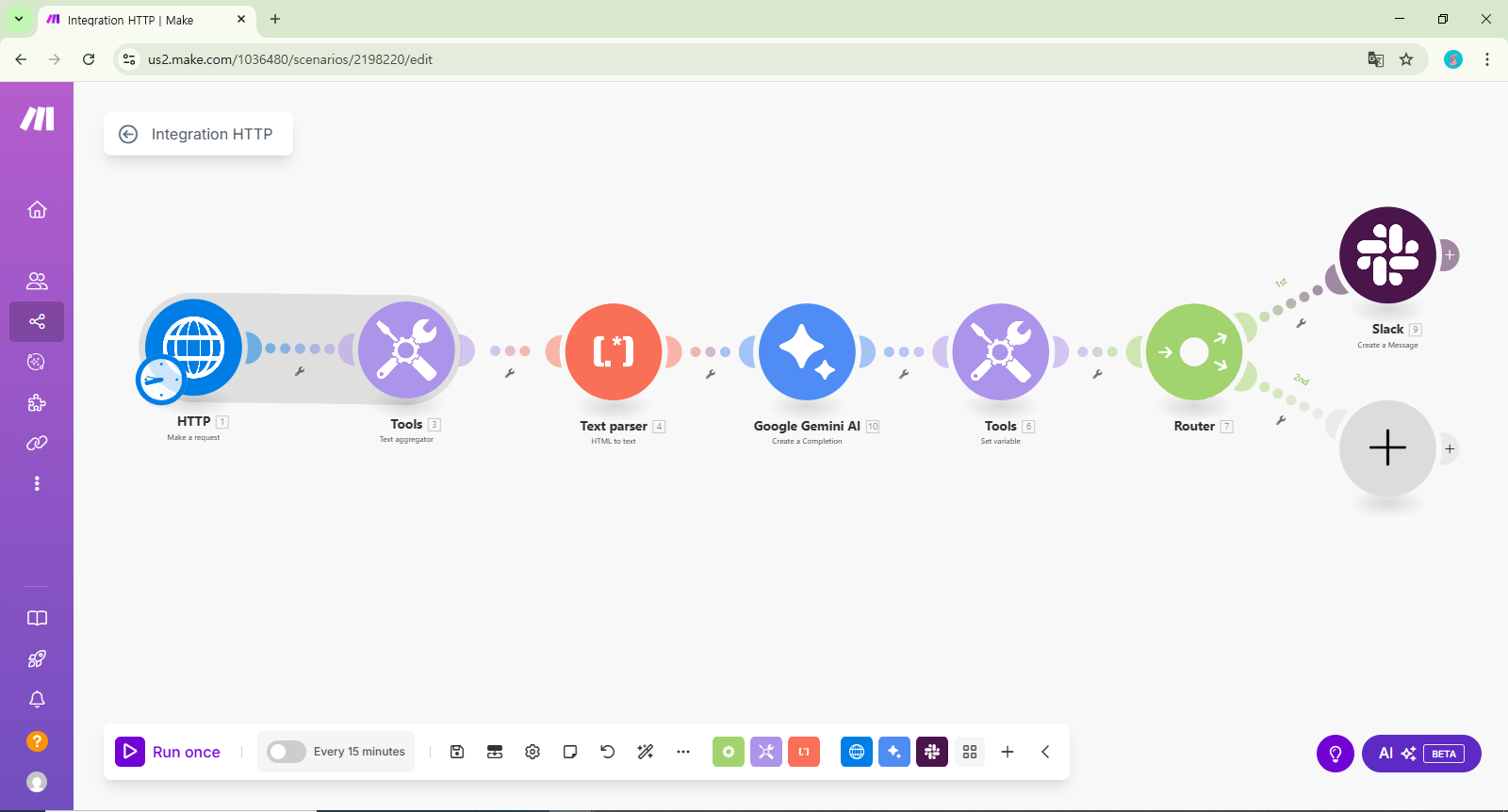Open filter wrench between HTTP and Tools

pyautogui.click(x=300, y=372)
